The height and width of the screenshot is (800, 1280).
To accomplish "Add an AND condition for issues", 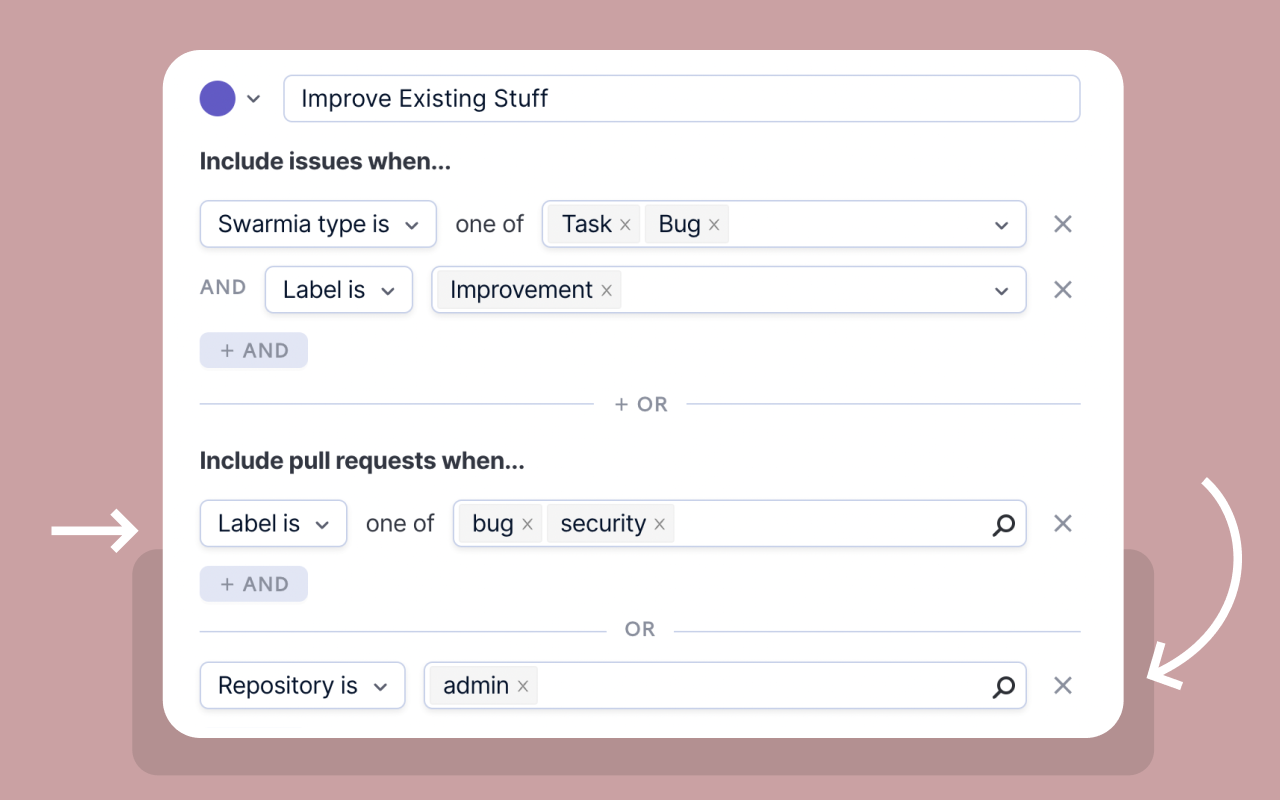I will [x=254, y=351].
